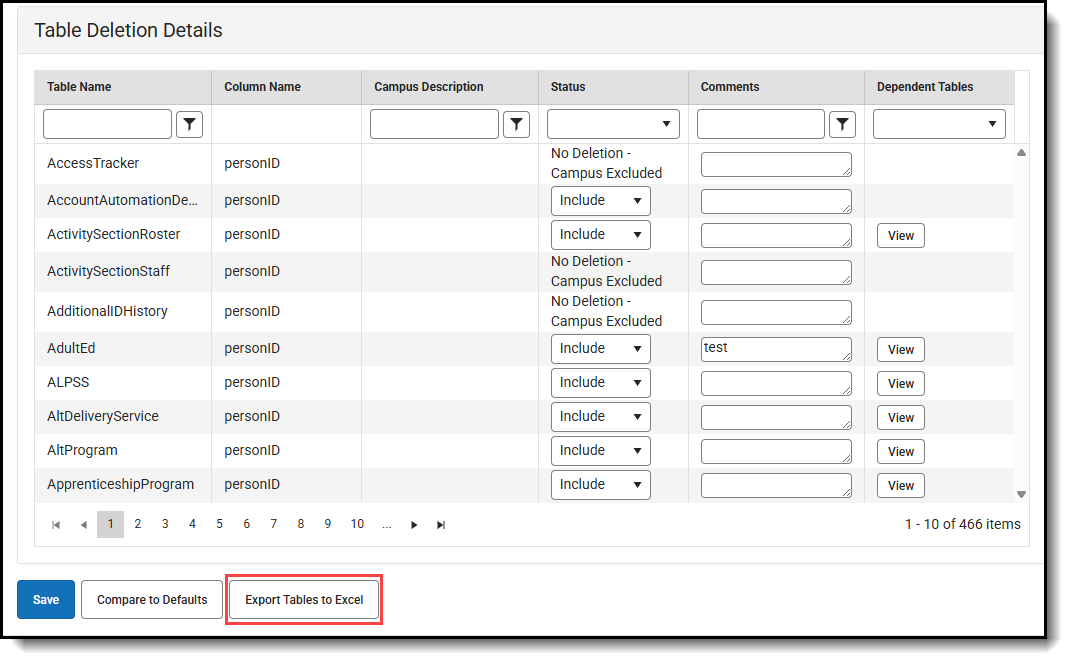Select page 5 in pagination
The width and height of the screenshot is (1072, 664).
219,524
